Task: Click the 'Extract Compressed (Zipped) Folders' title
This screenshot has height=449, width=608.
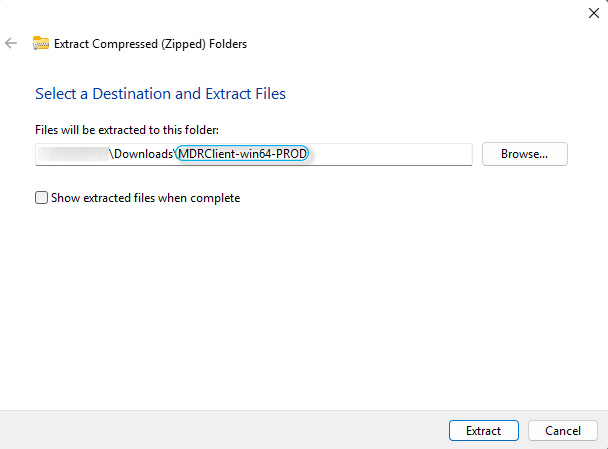Action: tap(151, 43)
